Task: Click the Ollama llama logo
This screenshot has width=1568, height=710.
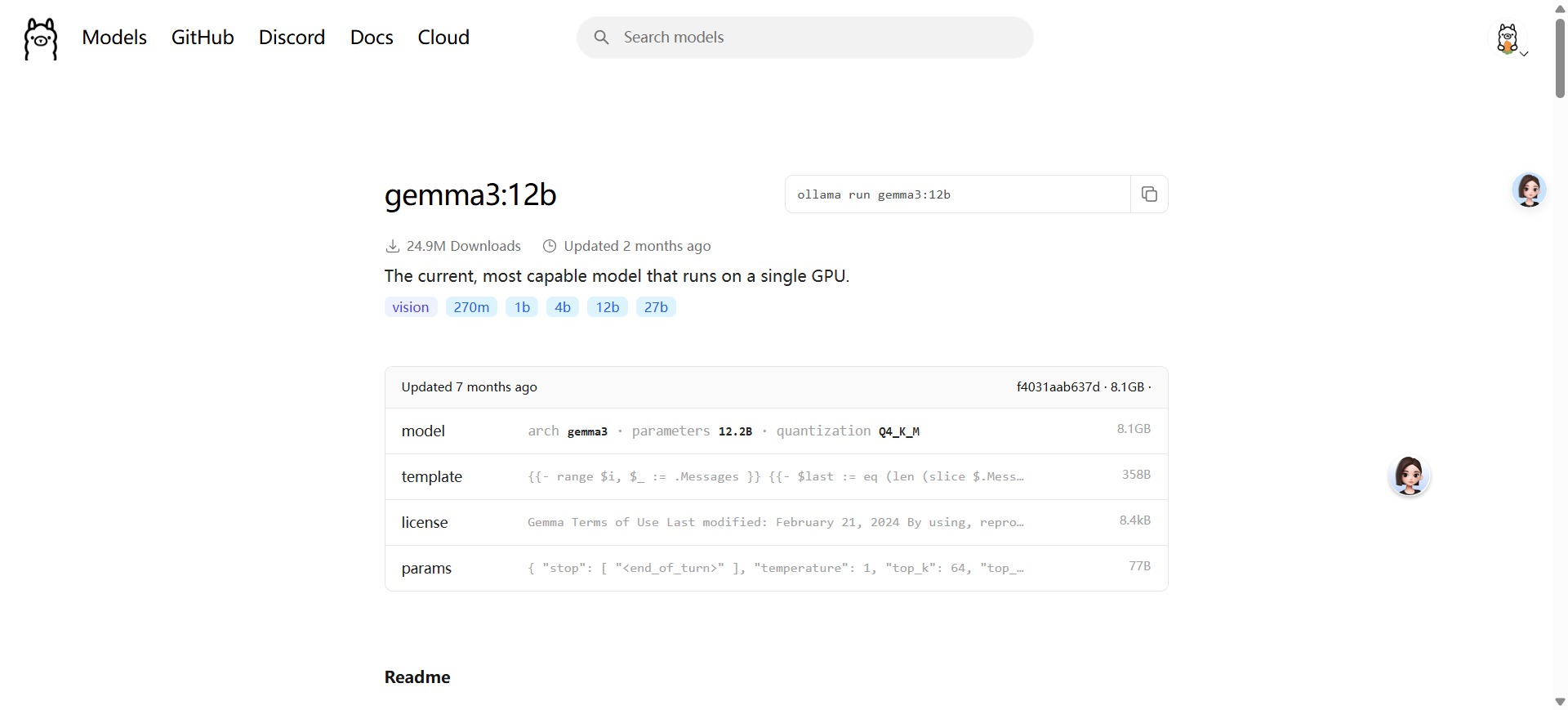Action: tap(40, 38)
